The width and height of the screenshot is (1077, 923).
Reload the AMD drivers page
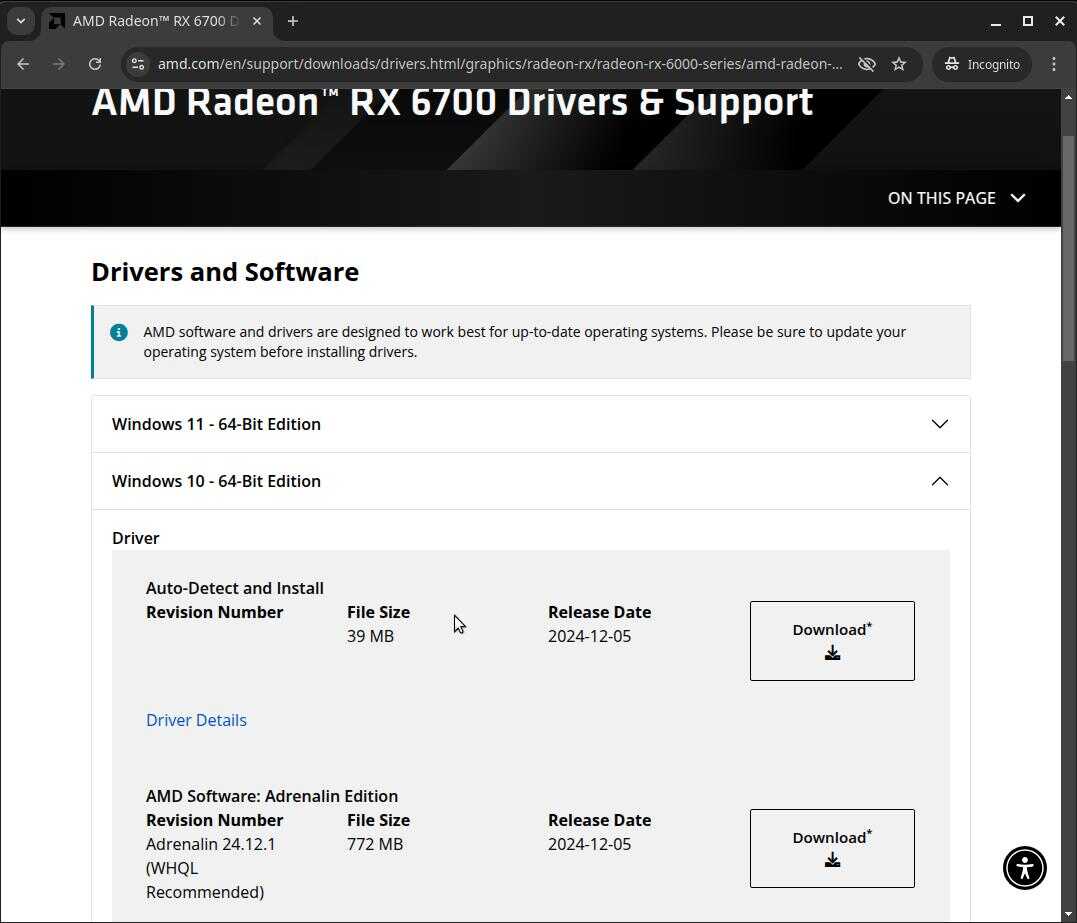tap(95, 64)
